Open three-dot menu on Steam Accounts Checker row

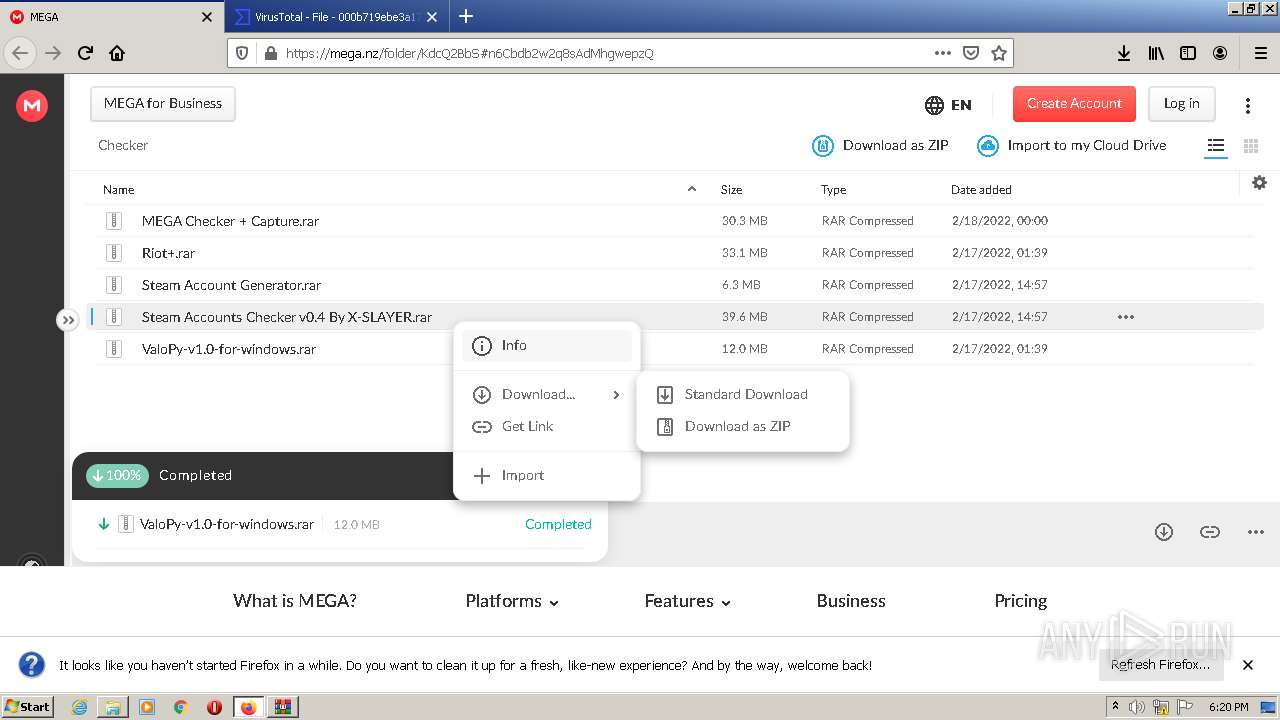pyautogui.click(x=1125, y=317)
